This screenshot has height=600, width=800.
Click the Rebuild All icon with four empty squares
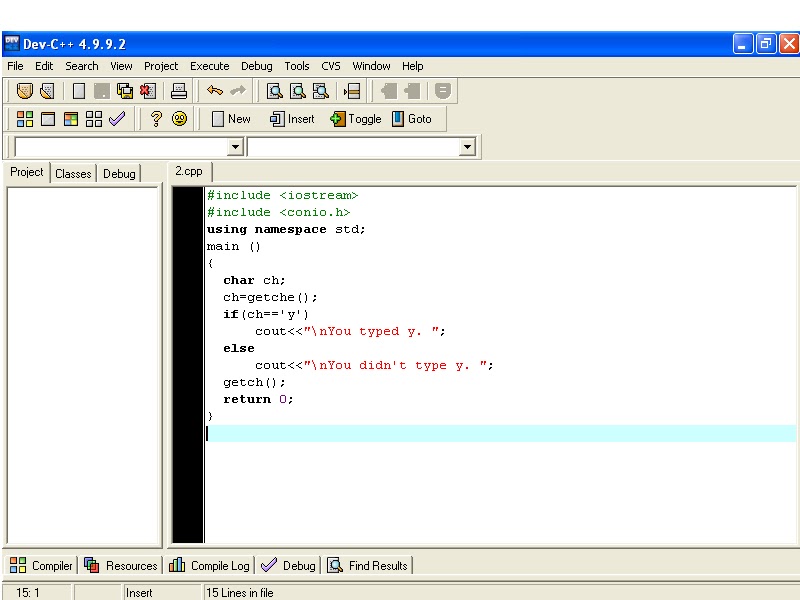click(94, 119)
